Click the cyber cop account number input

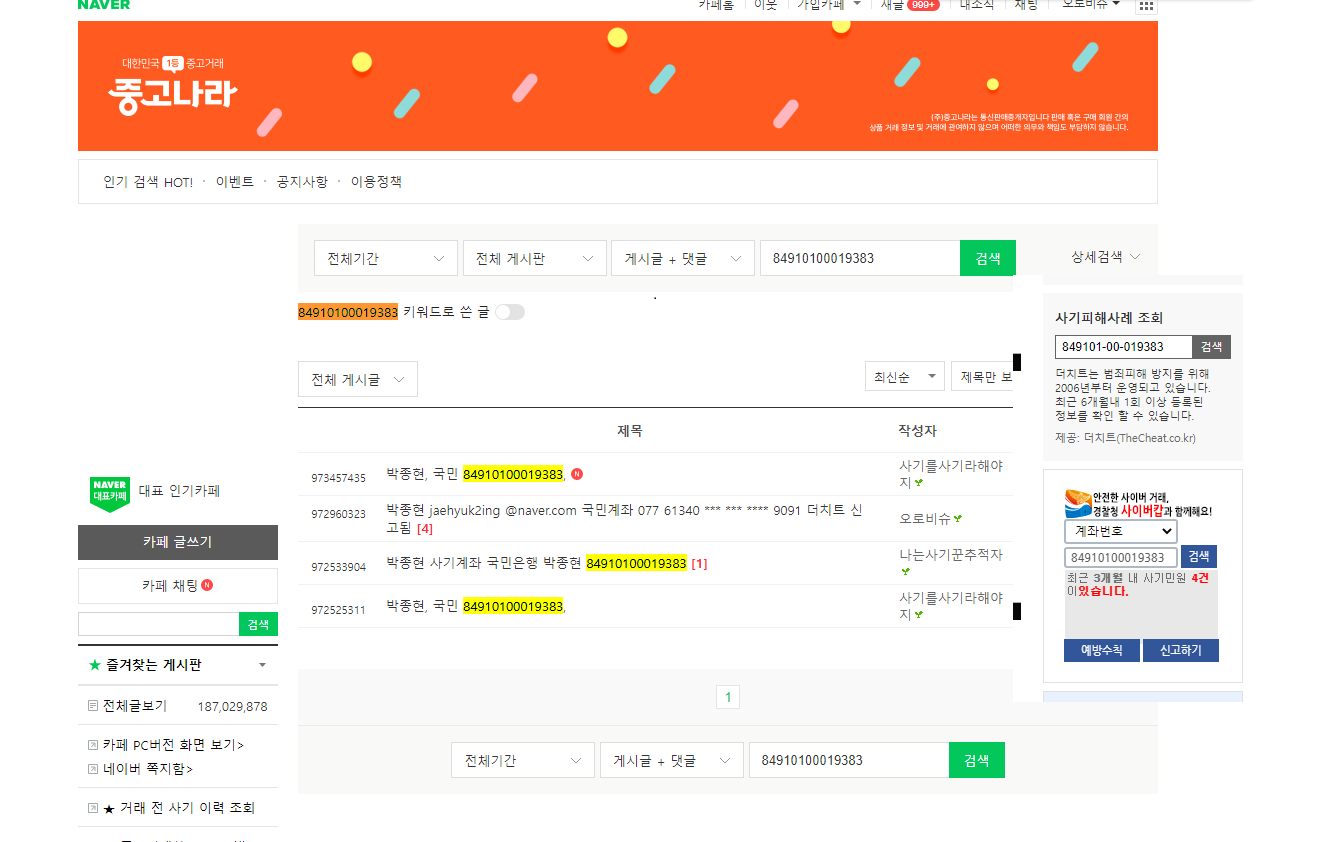[x=1121, y=557]
